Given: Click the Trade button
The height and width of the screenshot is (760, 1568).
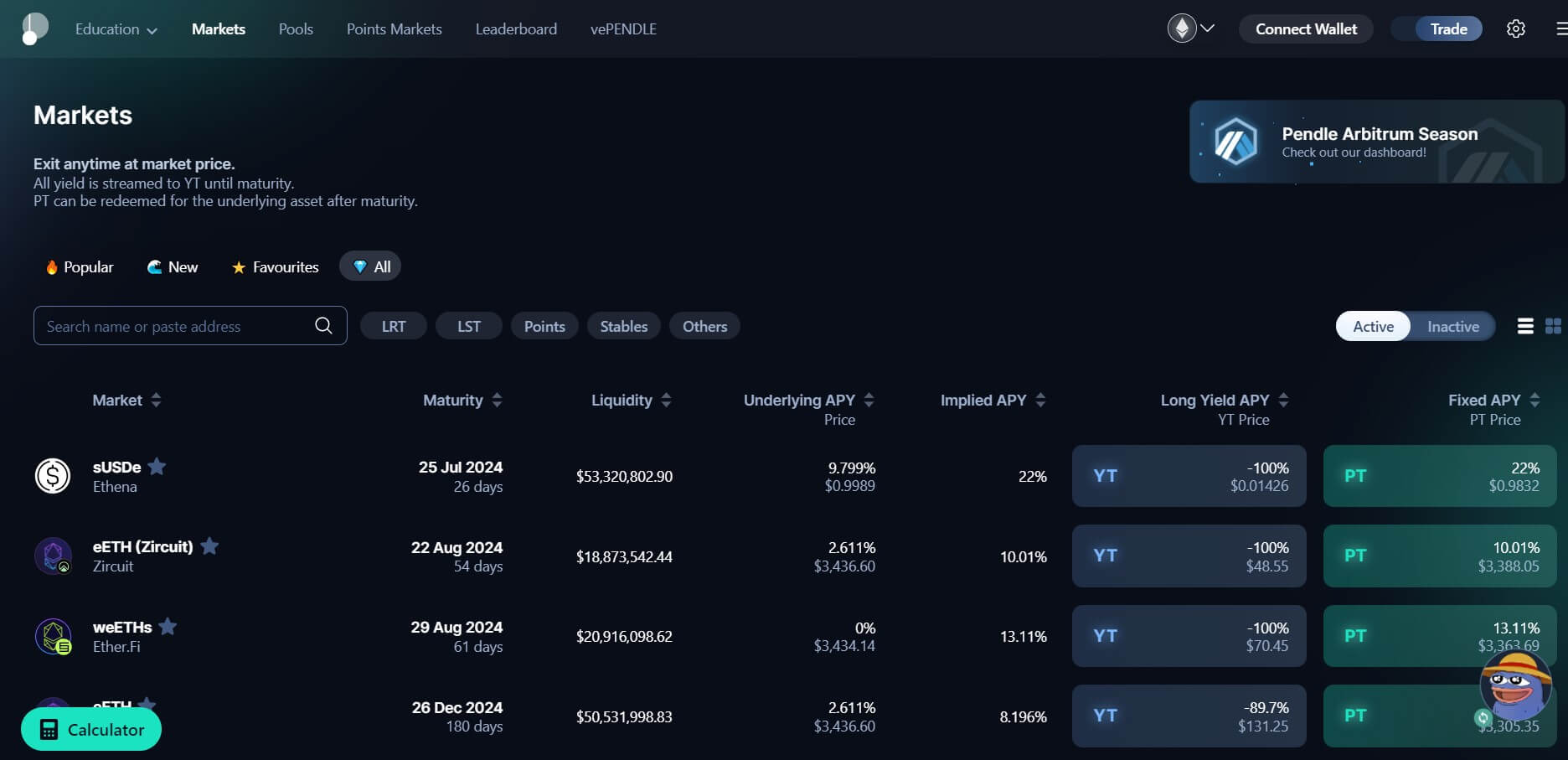Looking at the screenshot, I should (x=1448, y=28).
